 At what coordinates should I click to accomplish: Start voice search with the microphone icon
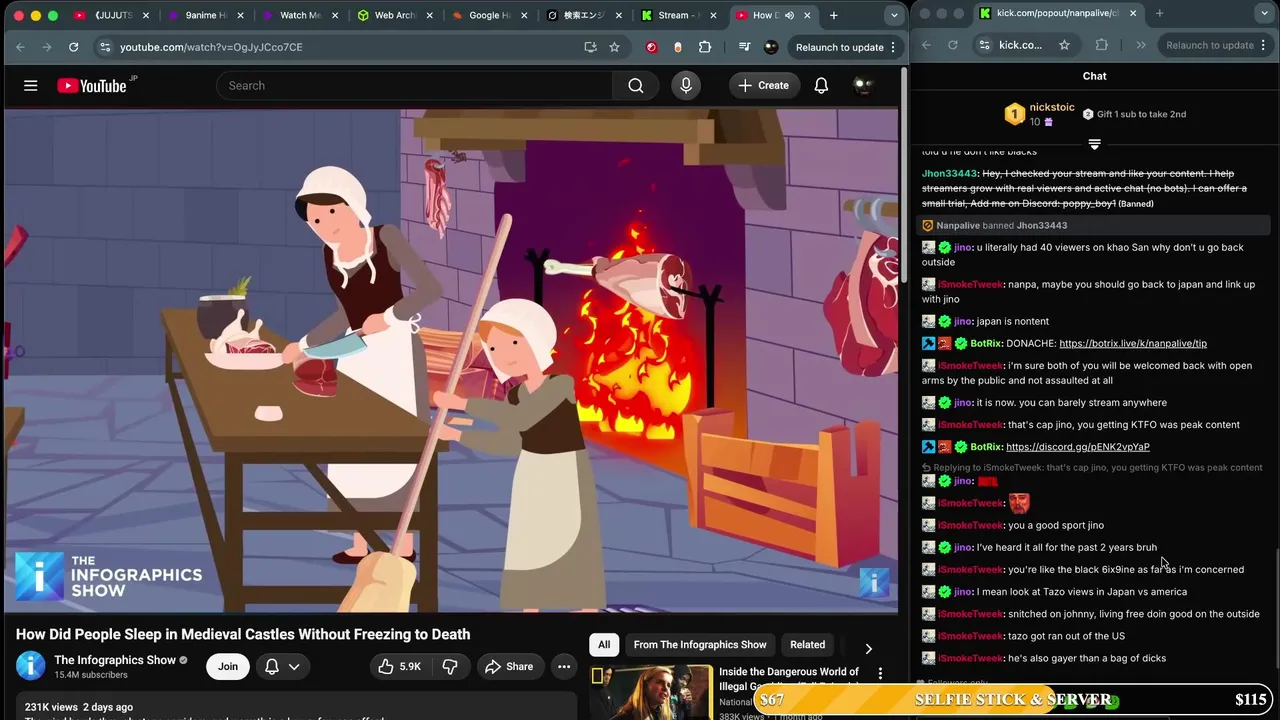click(x=686, y=86)
